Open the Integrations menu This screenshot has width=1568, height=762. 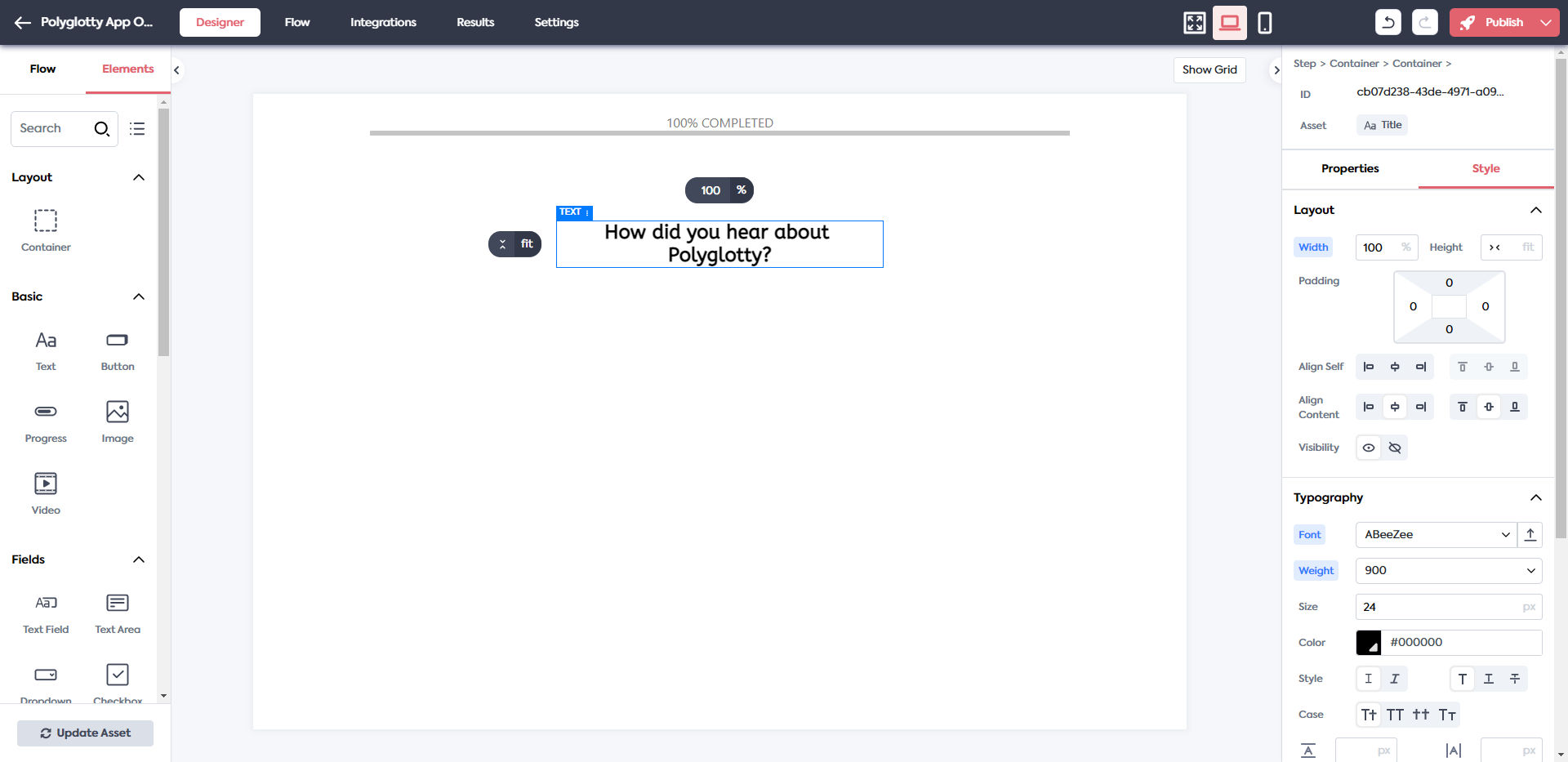tap(383, 22)
